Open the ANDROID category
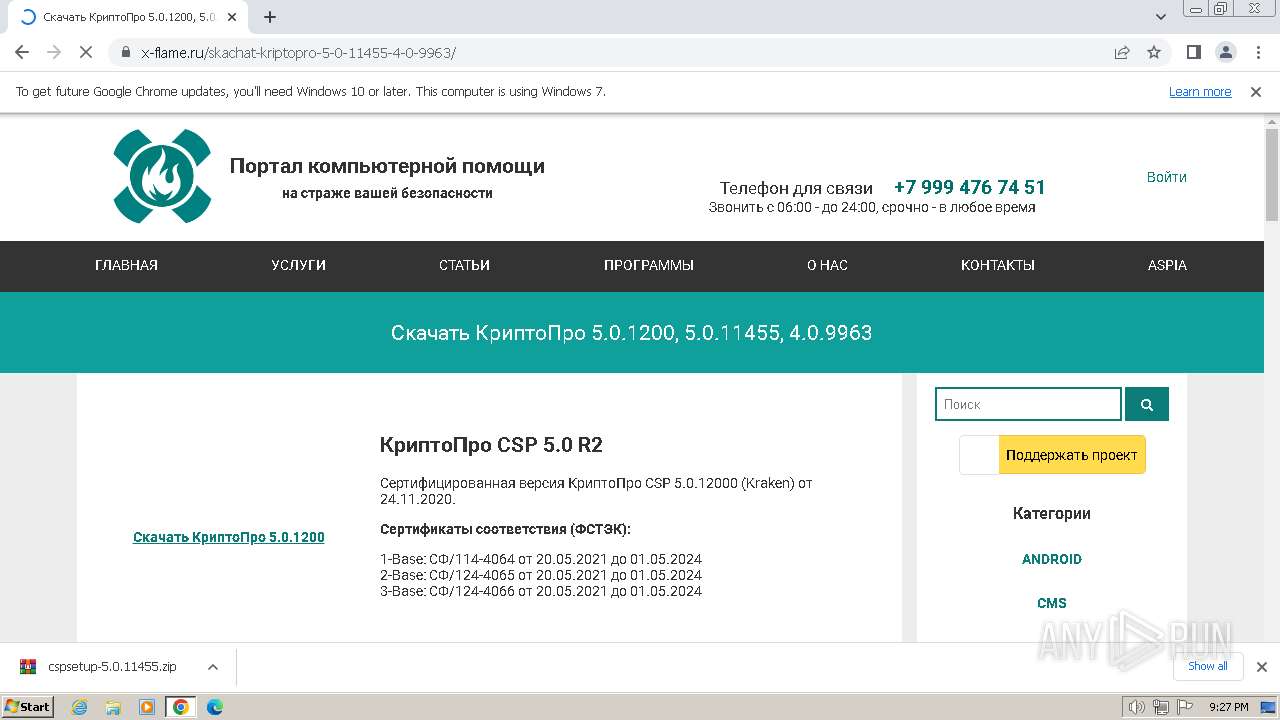The height and width of the screenshot is (720, 1280). tap(1052, 559)
